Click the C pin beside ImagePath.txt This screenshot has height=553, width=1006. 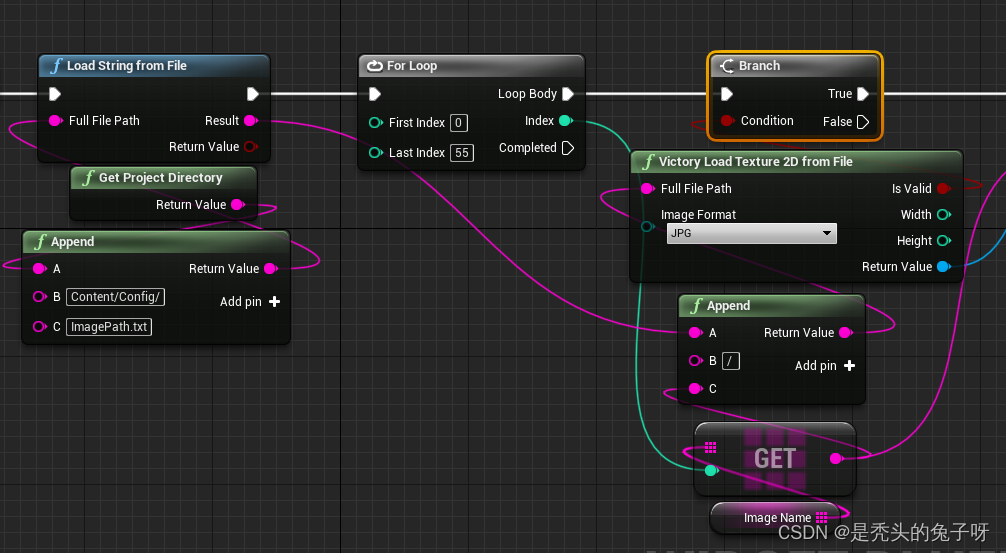pyautogui.click(x=40, y=327)
